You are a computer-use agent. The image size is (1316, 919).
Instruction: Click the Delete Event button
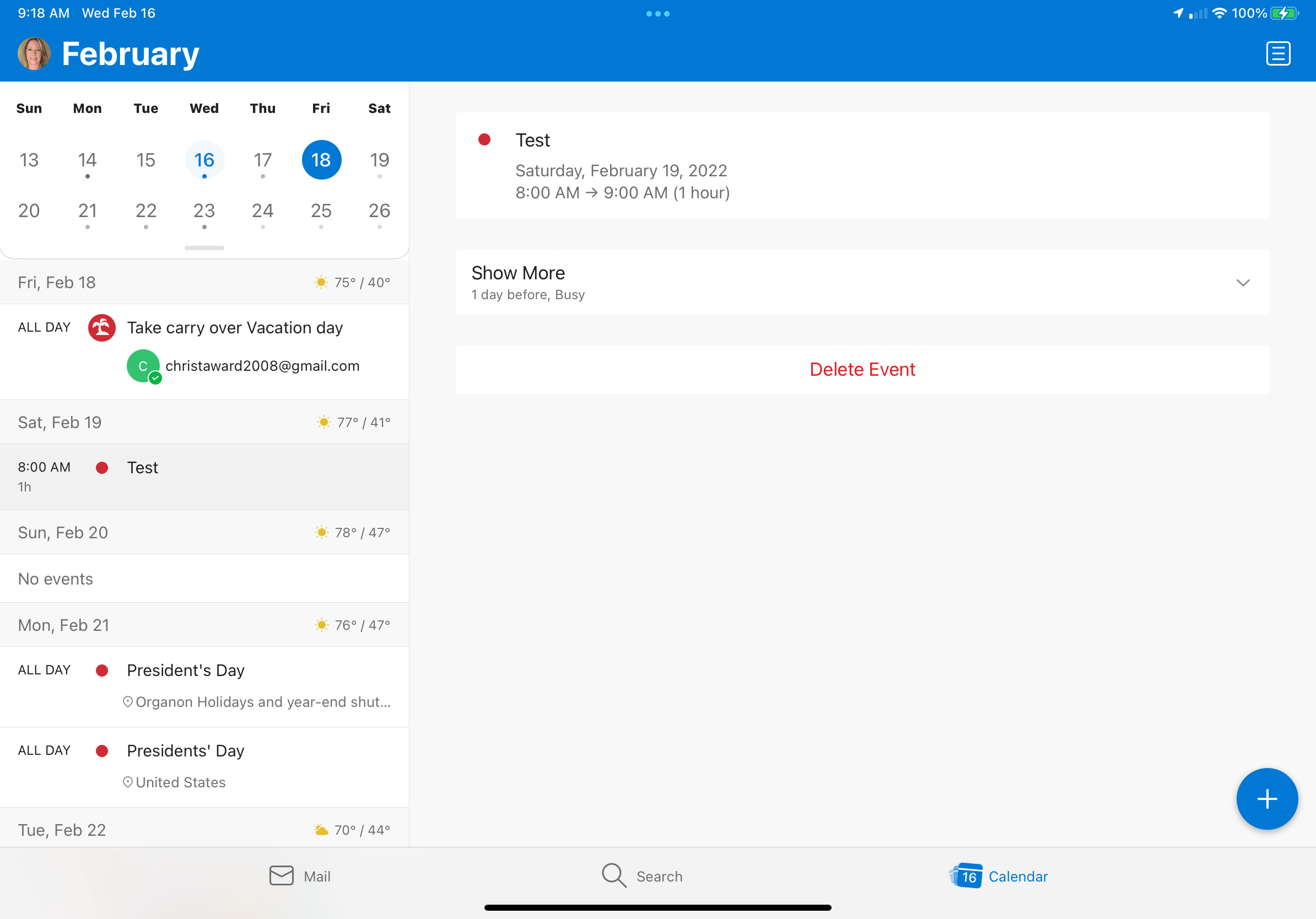pos(862,370)
